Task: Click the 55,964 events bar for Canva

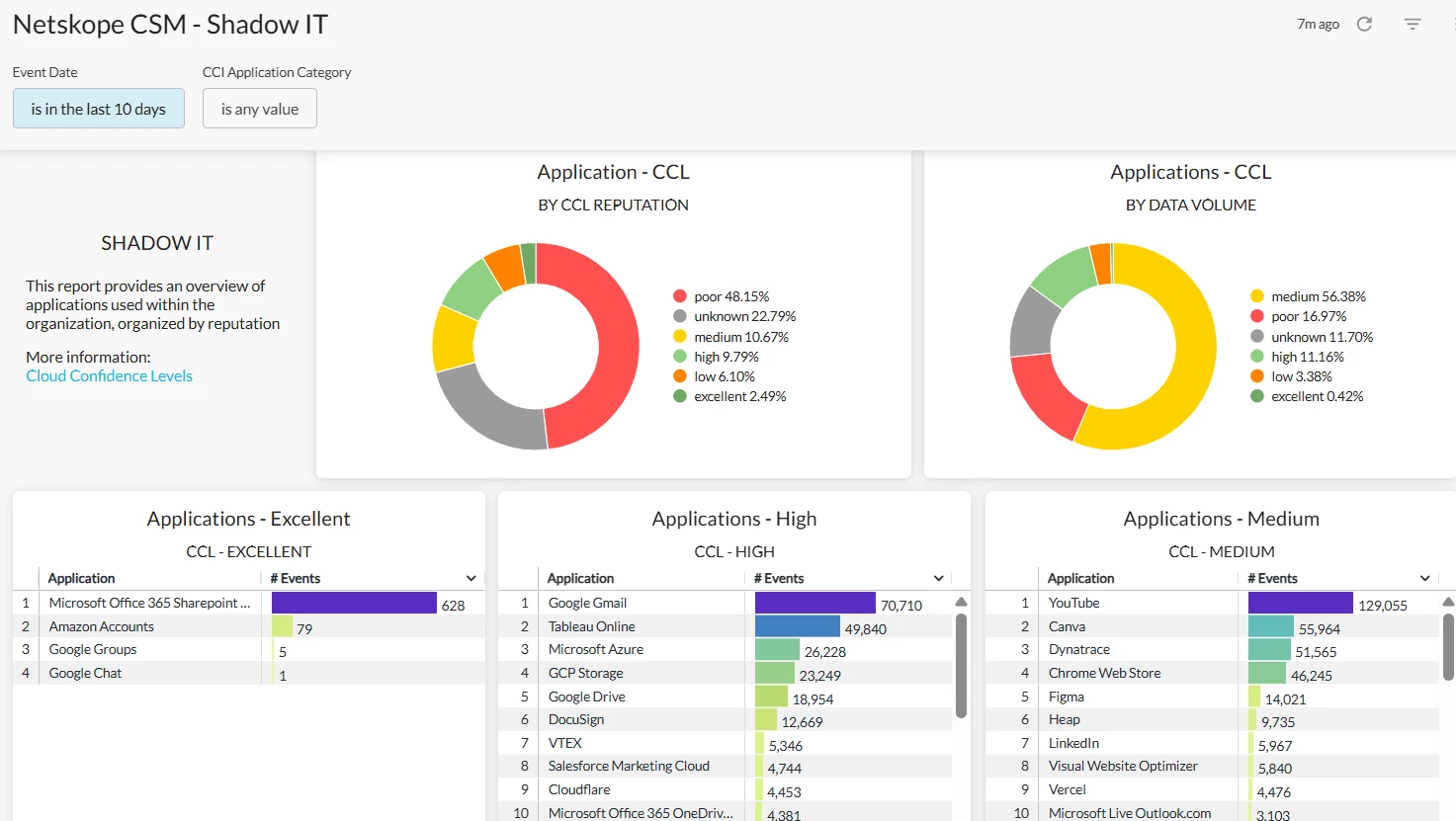Action: click(x=1271, y=626)
